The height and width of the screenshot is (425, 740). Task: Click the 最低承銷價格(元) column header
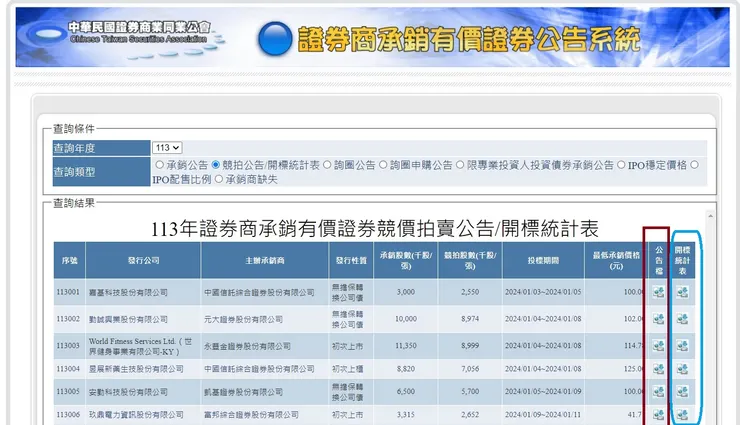(616, 260)
